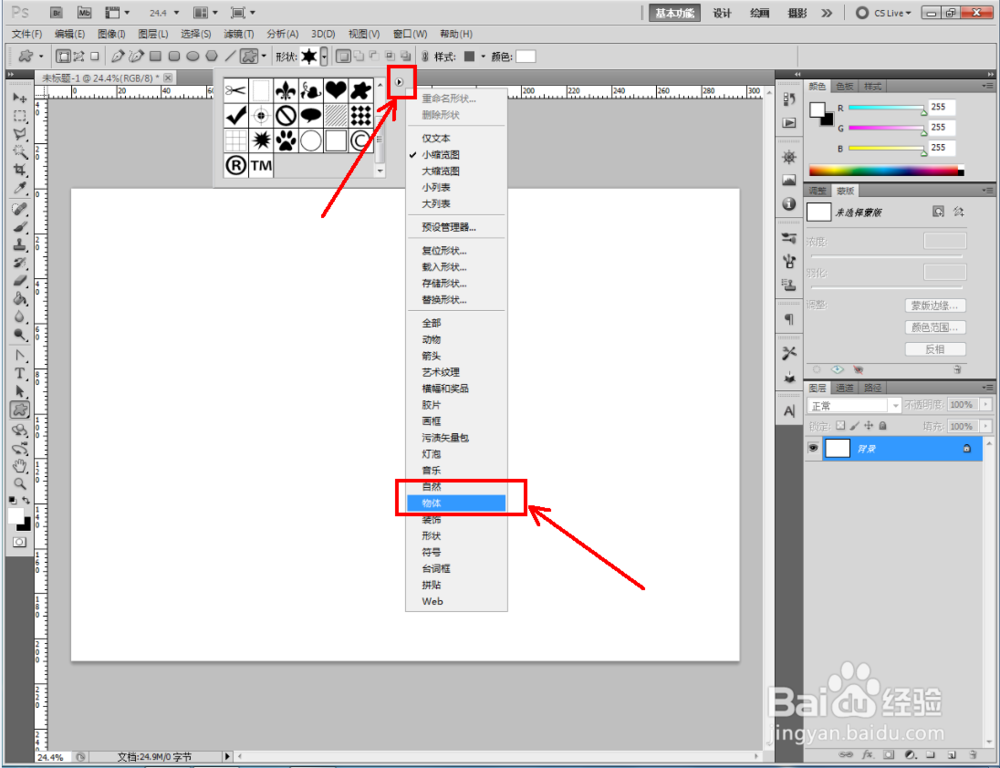1000x768 pixels.
Task: Switch to the 通道 tab
Action: tap(844, 388)
